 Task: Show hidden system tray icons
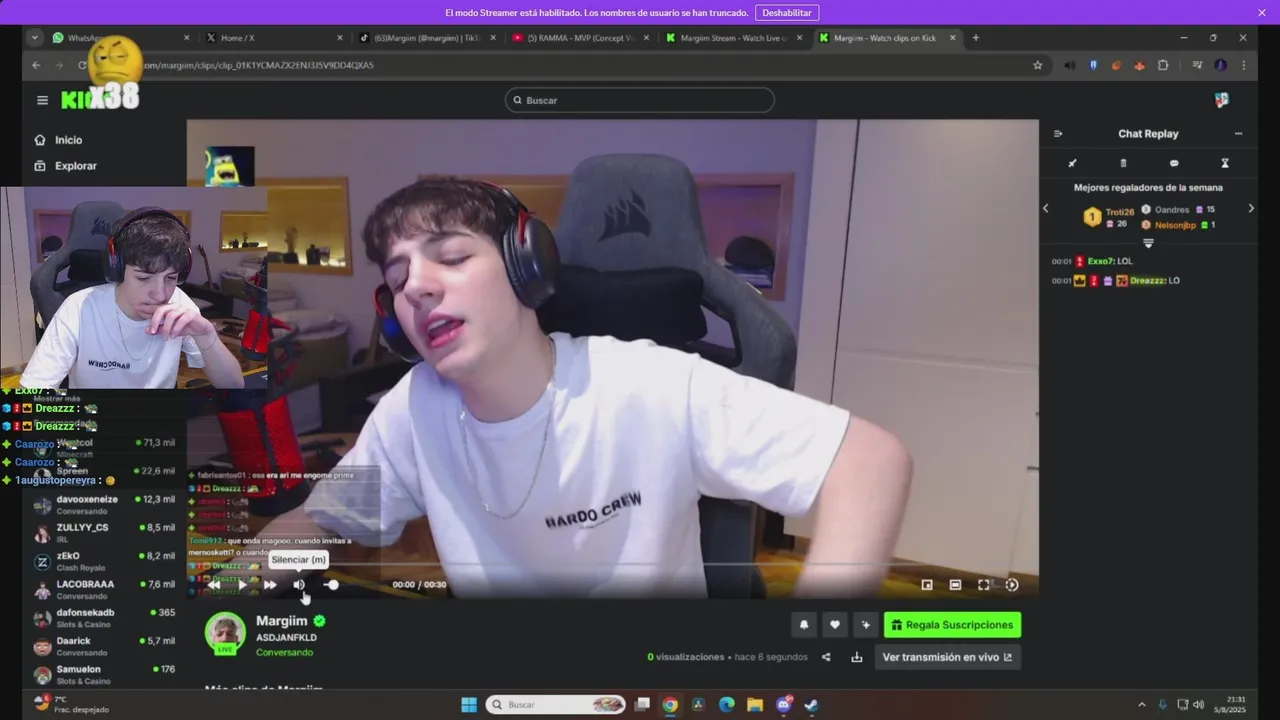coord(1142,705)
